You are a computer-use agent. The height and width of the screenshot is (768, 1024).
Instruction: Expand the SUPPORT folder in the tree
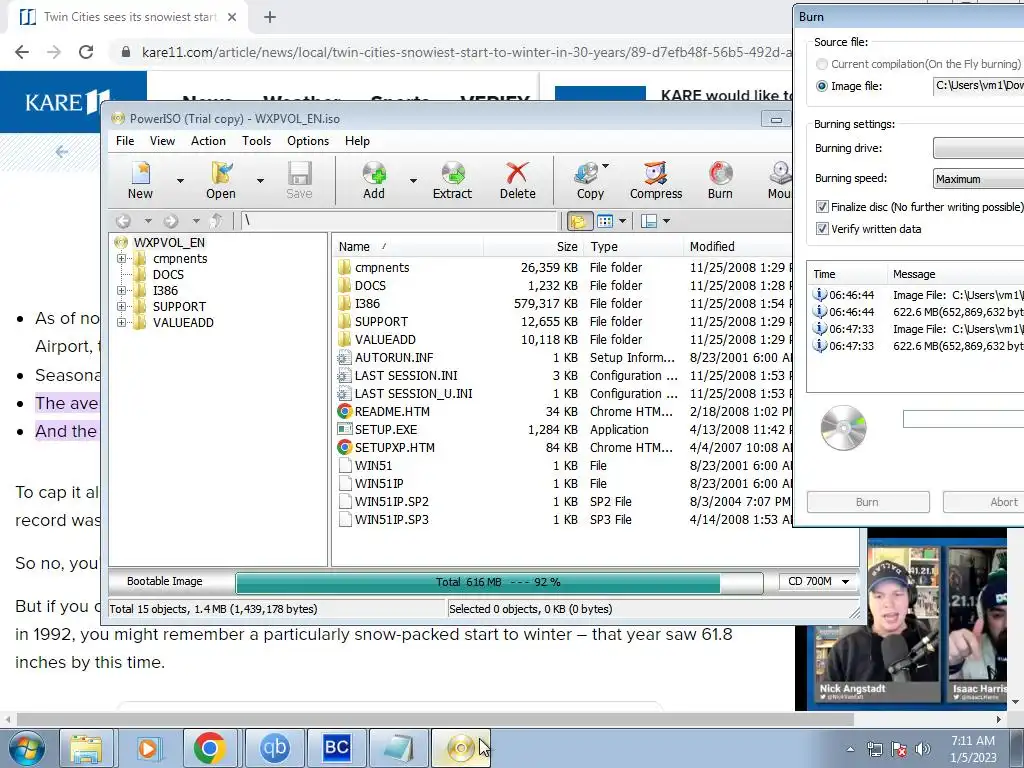[121, 306]
